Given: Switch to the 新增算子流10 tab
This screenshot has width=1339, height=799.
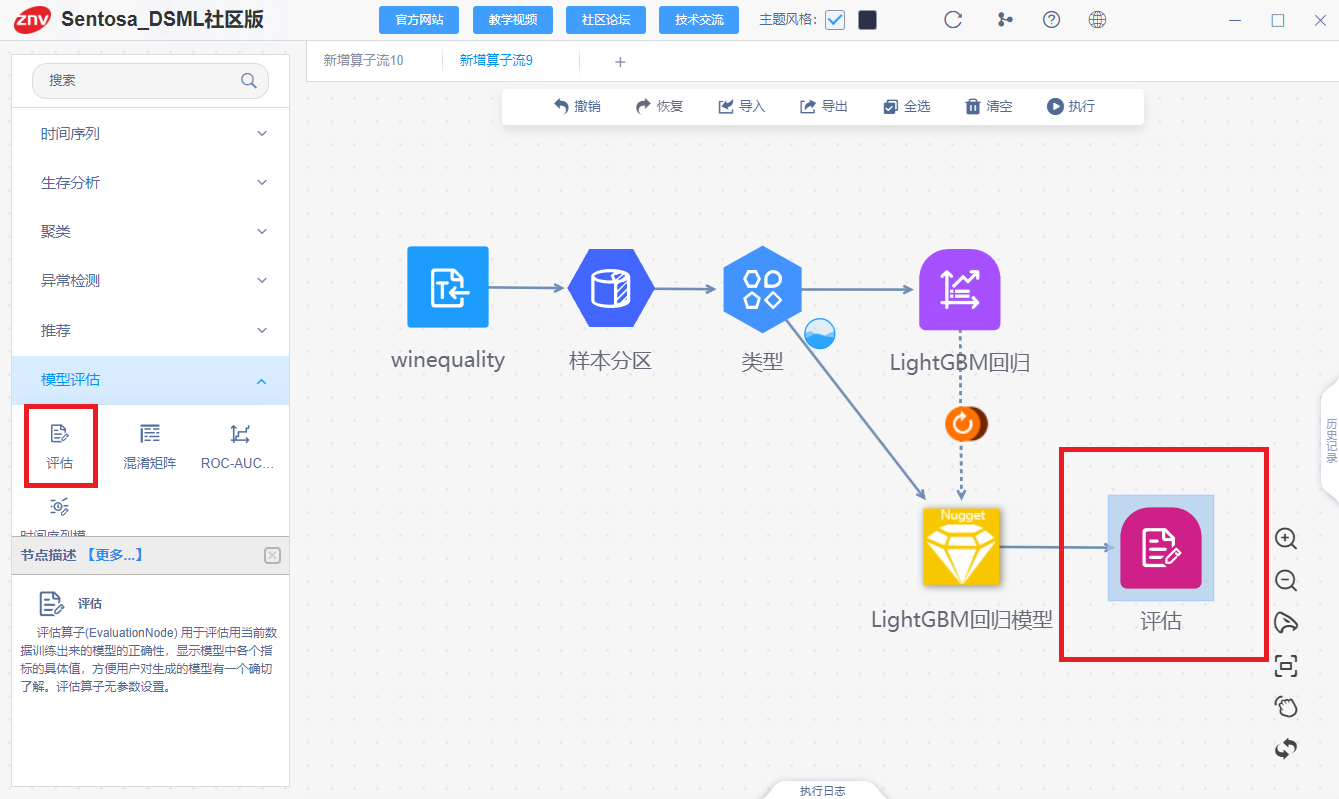Looking at the screenshot, I should coord(363,61).
